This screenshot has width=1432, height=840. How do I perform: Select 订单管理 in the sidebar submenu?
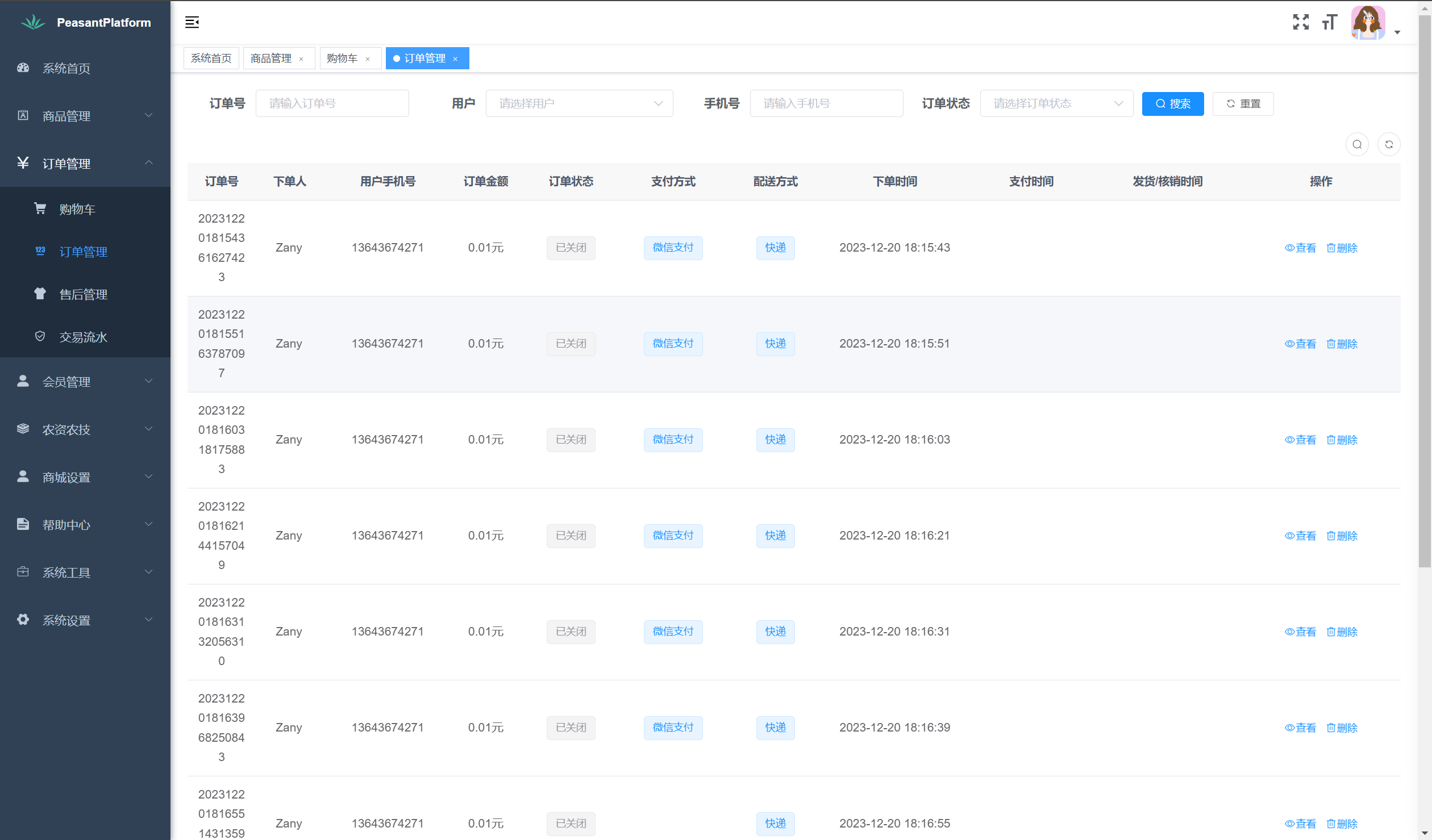click(85, 252)
